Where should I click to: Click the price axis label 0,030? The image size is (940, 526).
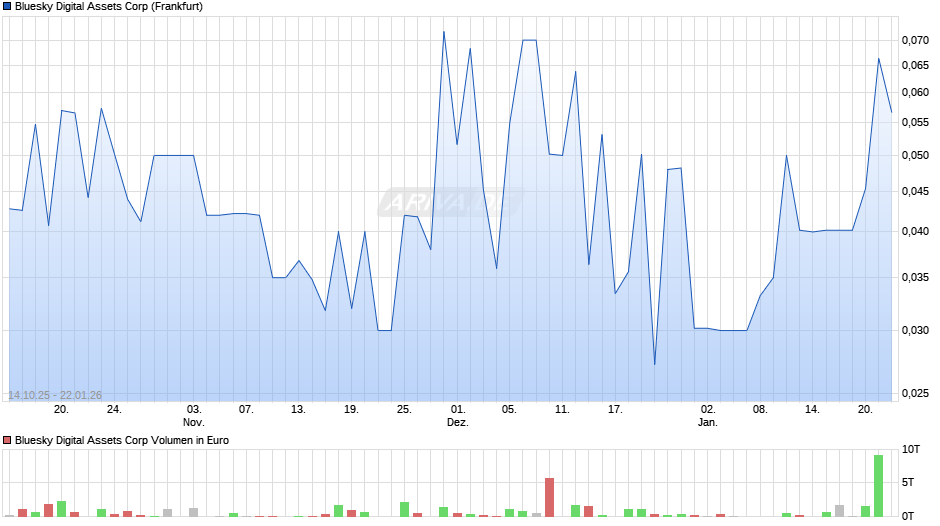tap(915, 330)
